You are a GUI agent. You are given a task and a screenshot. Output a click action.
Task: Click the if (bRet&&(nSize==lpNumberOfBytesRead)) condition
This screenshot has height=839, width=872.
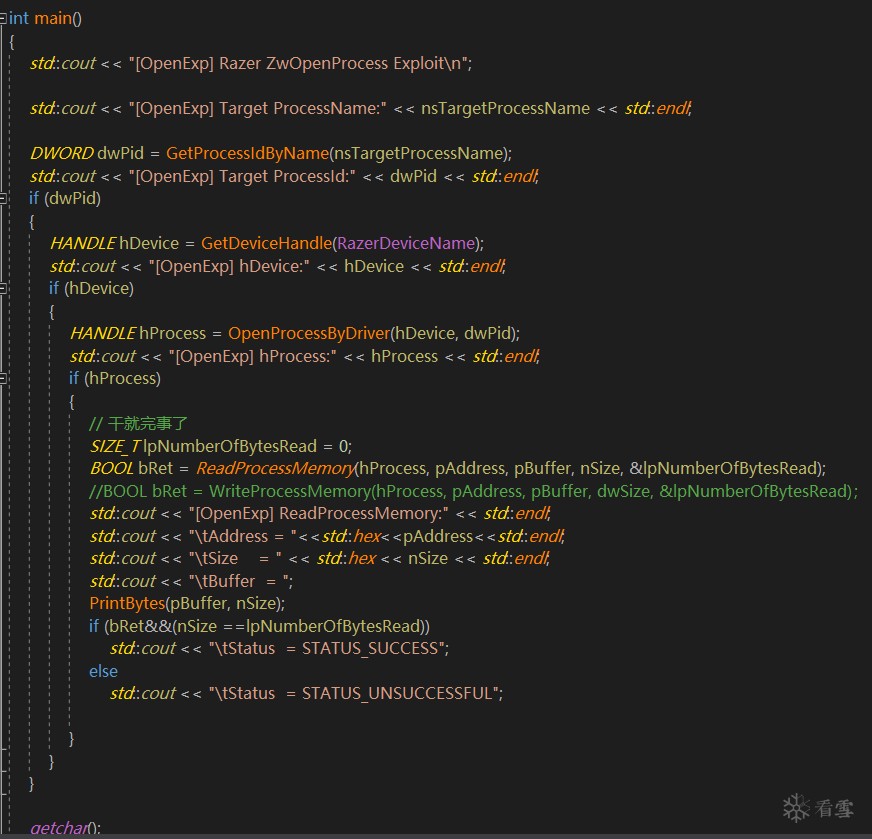point(259,626)
